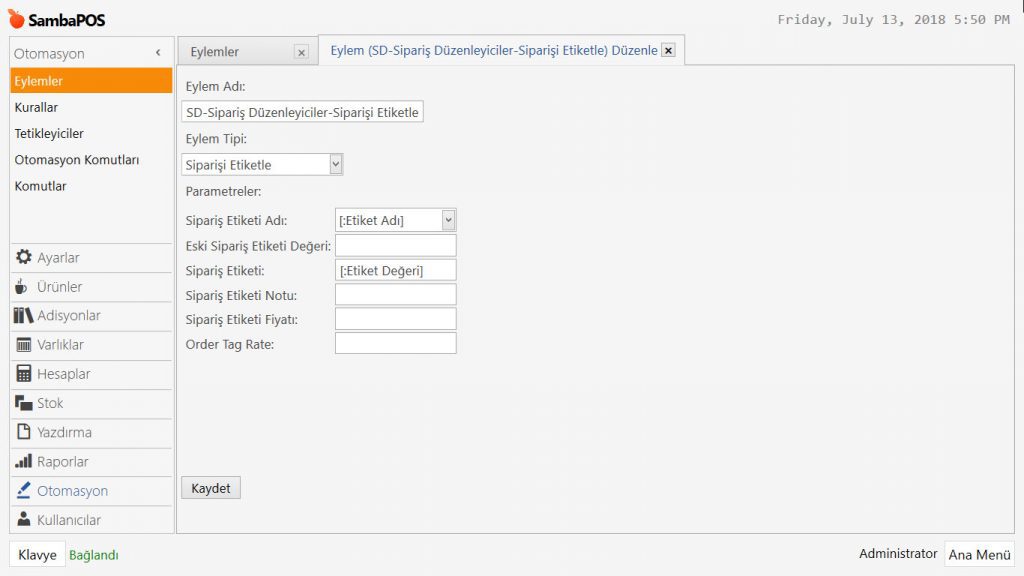Open Raporlar bar chart icon

tap(24, 462)
